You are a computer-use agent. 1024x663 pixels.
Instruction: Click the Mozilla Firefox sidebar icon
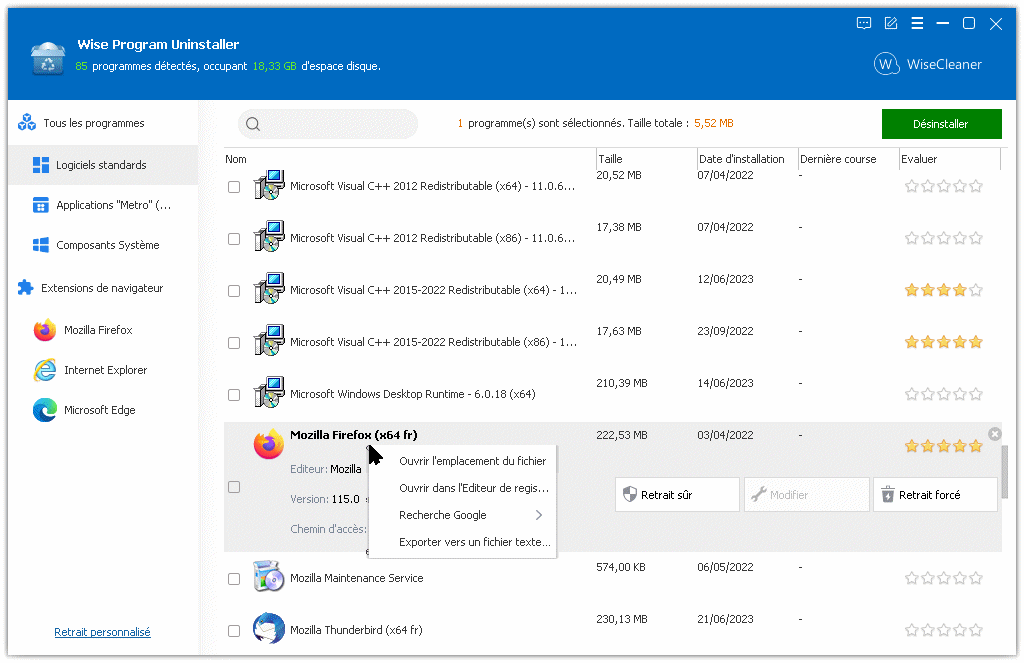[45, 330]
